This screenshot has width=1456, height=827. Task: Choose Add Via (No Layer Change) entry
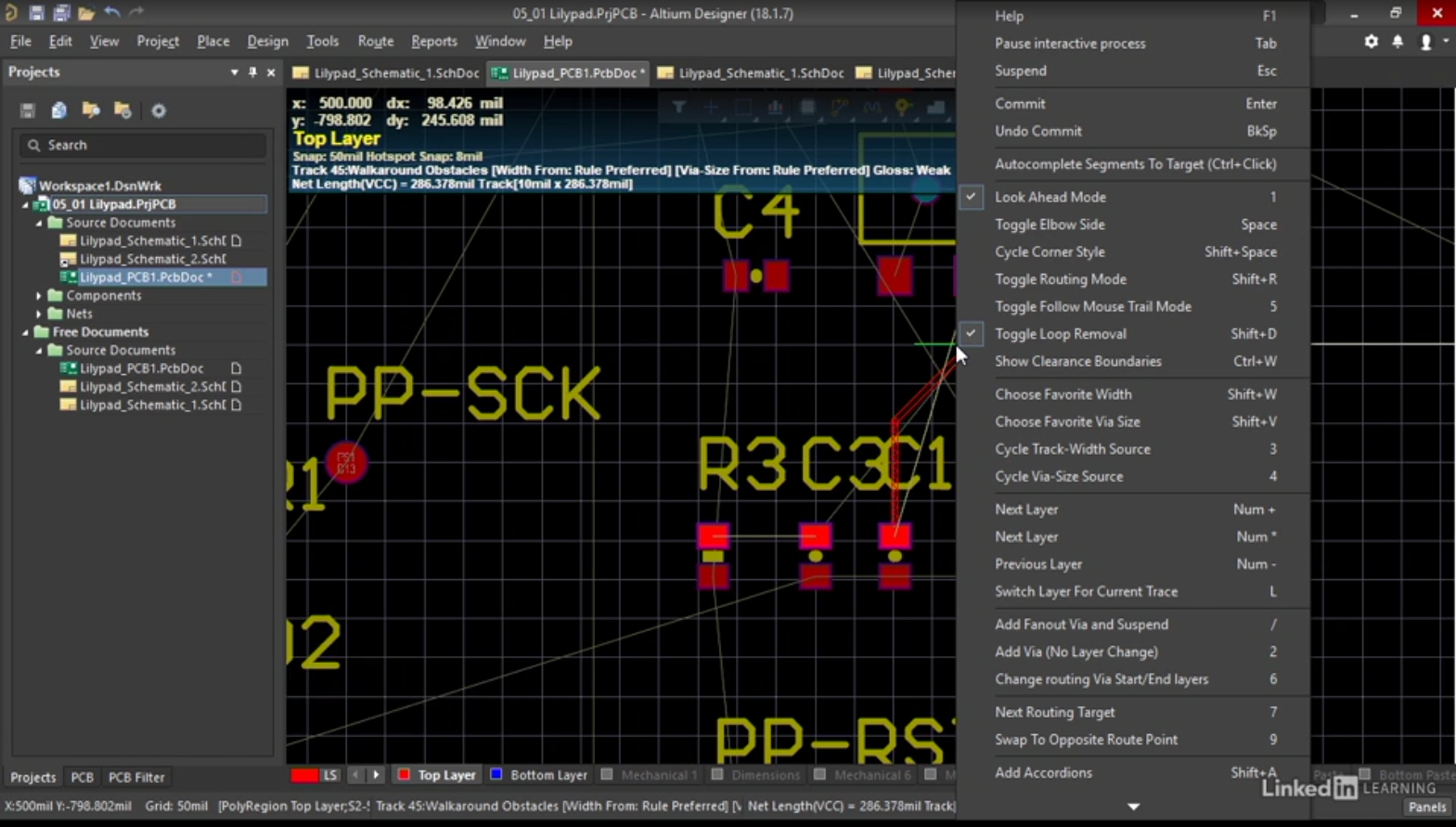click(1135, 652)
